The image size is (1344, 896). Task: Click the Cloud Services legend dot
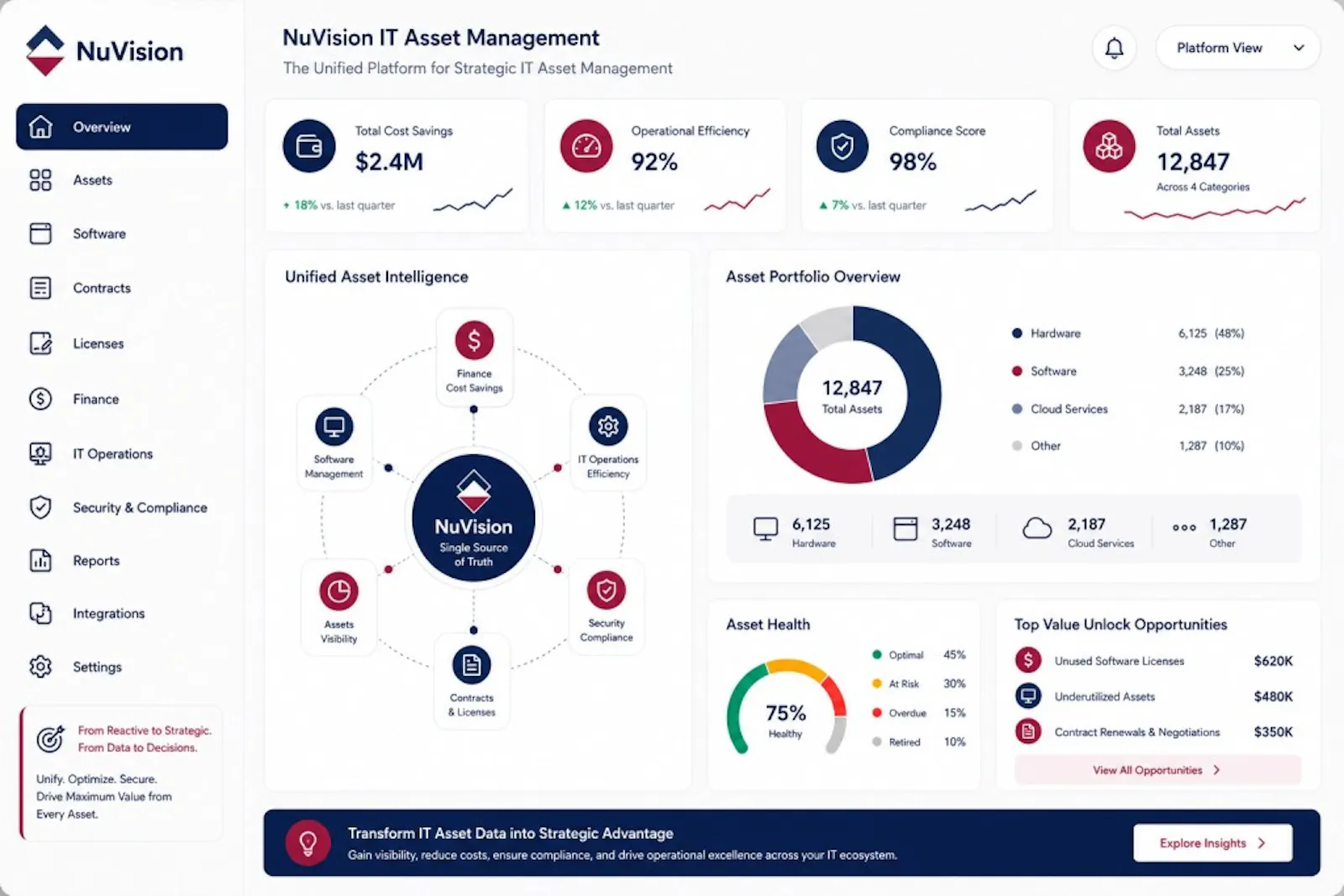pyautogui.click(x=1017, y=409)
